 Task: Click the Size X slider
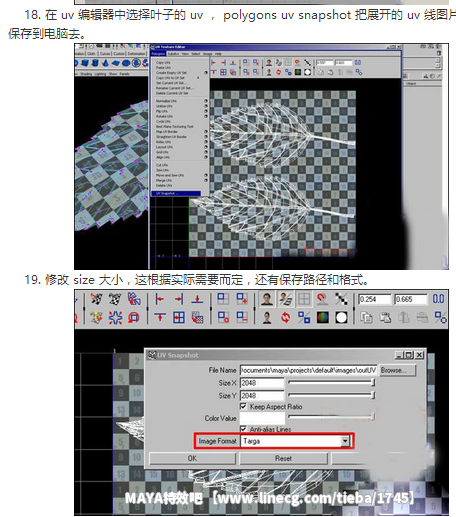[x=331, y=382]
